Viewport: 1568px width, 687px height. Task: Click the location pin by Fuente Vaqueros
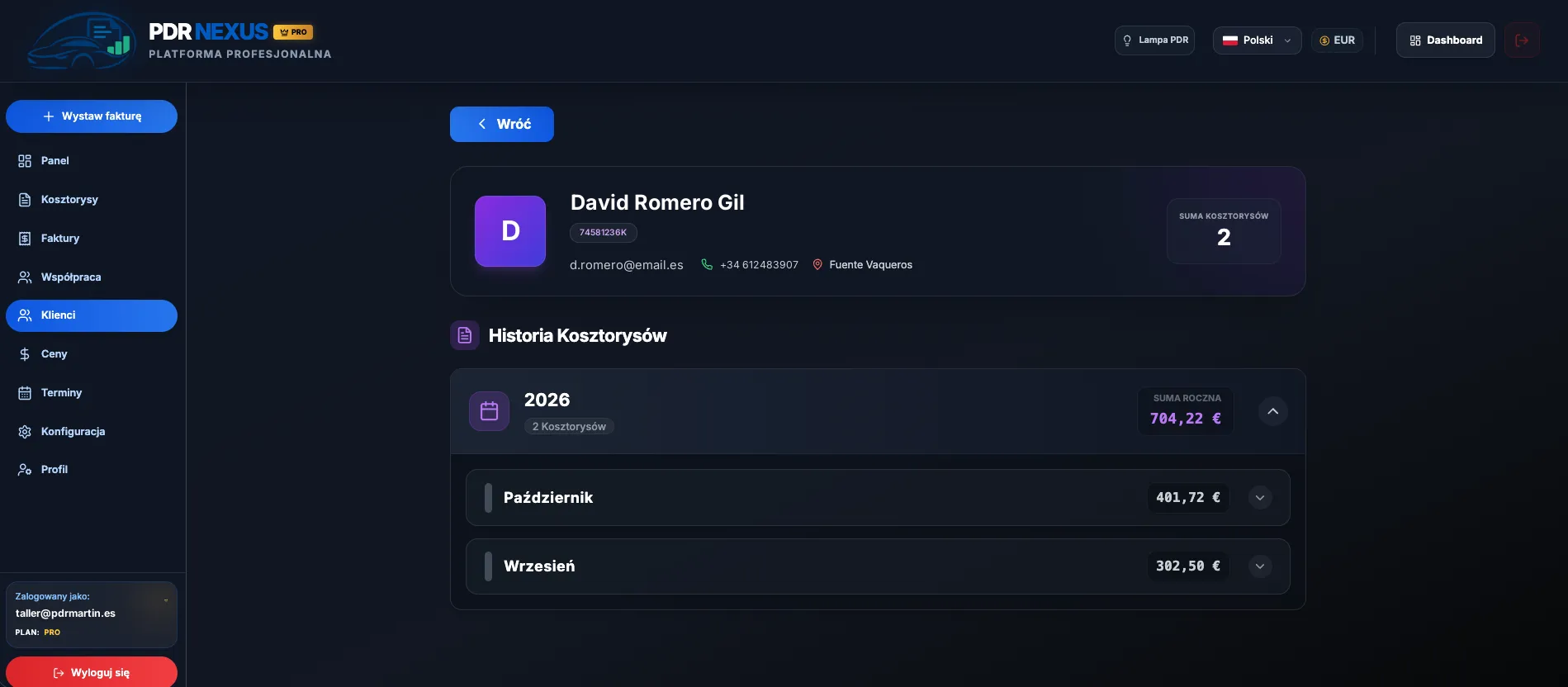(817, 264)
